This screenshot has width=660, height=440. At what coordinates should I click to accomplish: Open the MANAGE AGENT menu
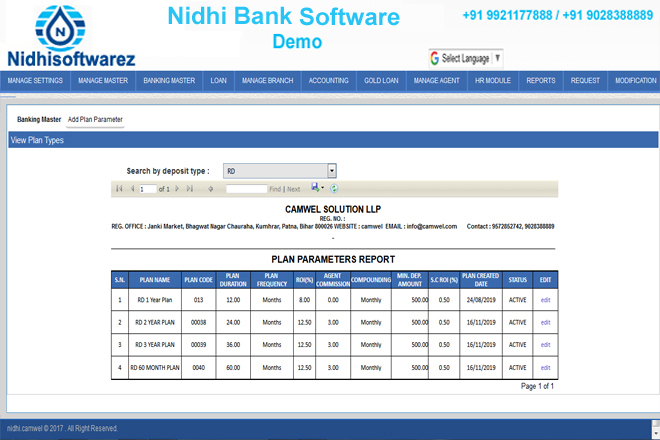(x=436, y=81)
